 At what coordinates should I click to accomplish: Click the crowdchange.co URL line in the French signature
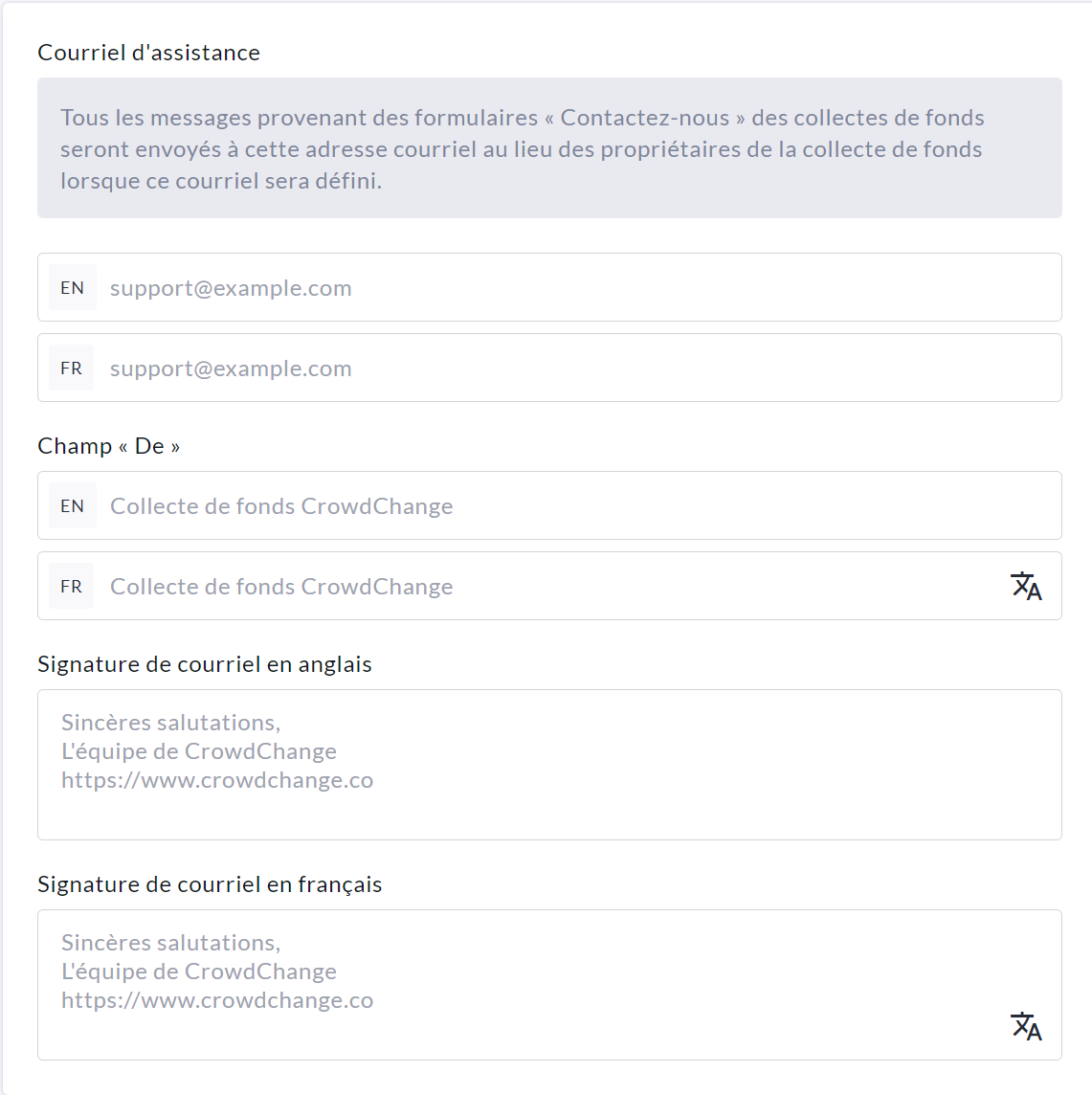(217, 1000)
